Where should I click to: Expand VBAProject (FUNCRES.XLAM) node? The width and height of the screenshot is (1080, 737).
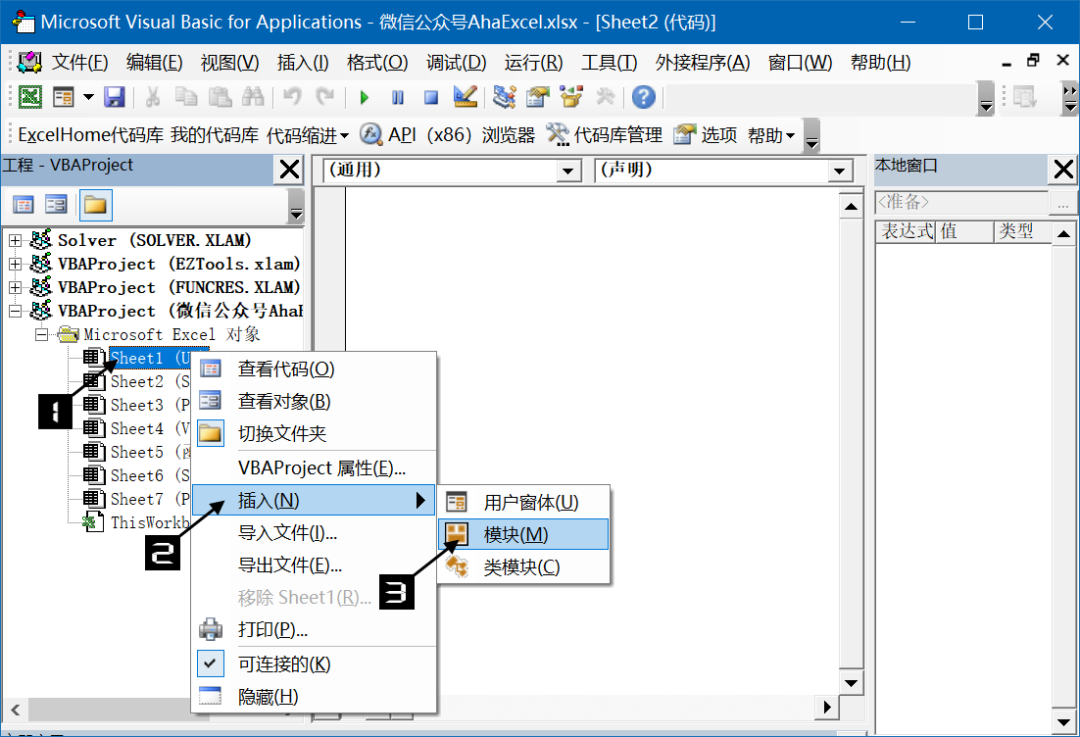coord(15,287)
